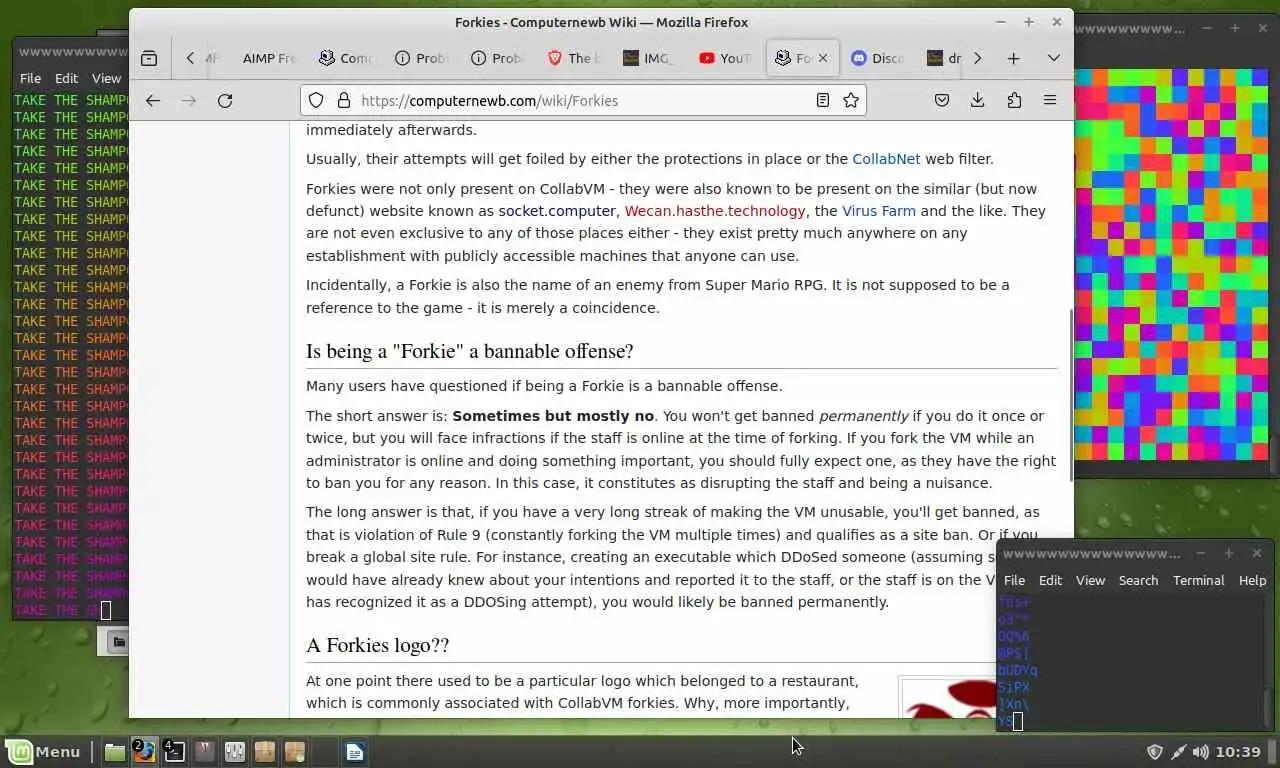Image resolution: width=1280 pixels, height=768 pixels.
Task: Open Firefox View from the tab bar
Action: [x=149, y=58]
